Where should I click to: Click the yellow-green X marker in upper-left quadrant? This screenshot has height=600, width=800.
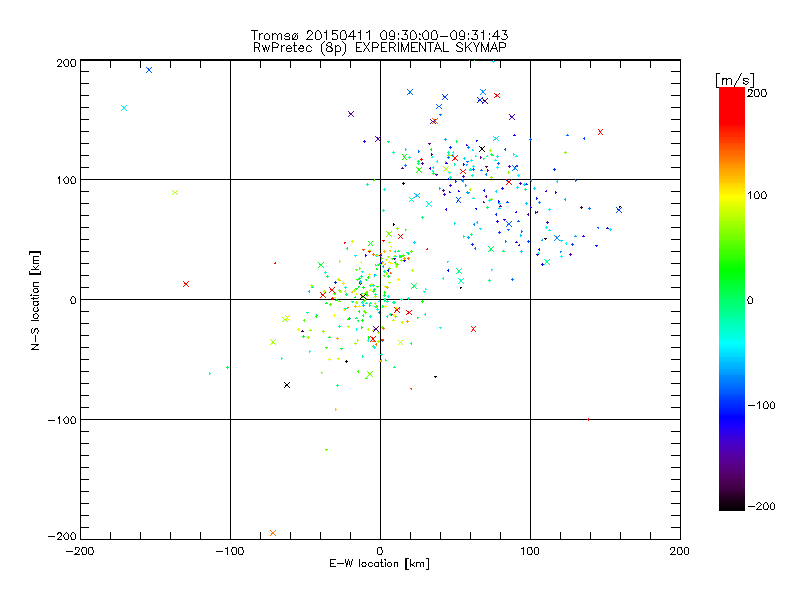(175, 192)
